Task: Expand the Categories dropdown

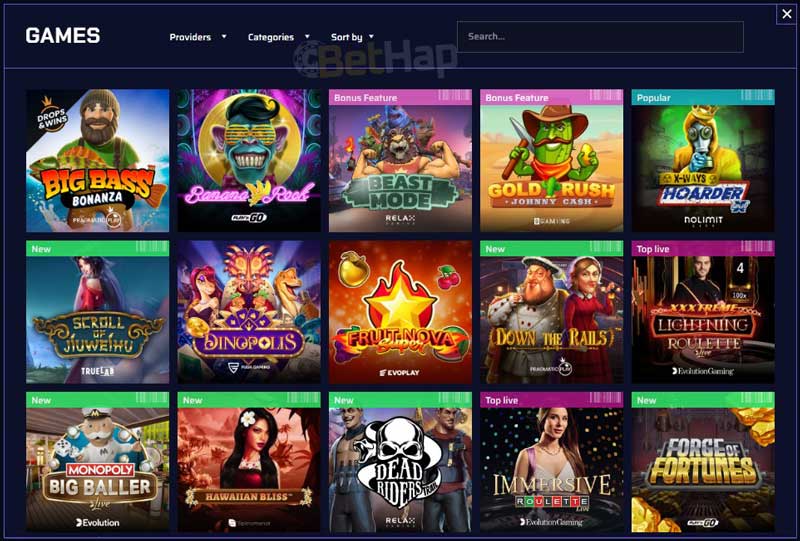Action: pos(279,37)
